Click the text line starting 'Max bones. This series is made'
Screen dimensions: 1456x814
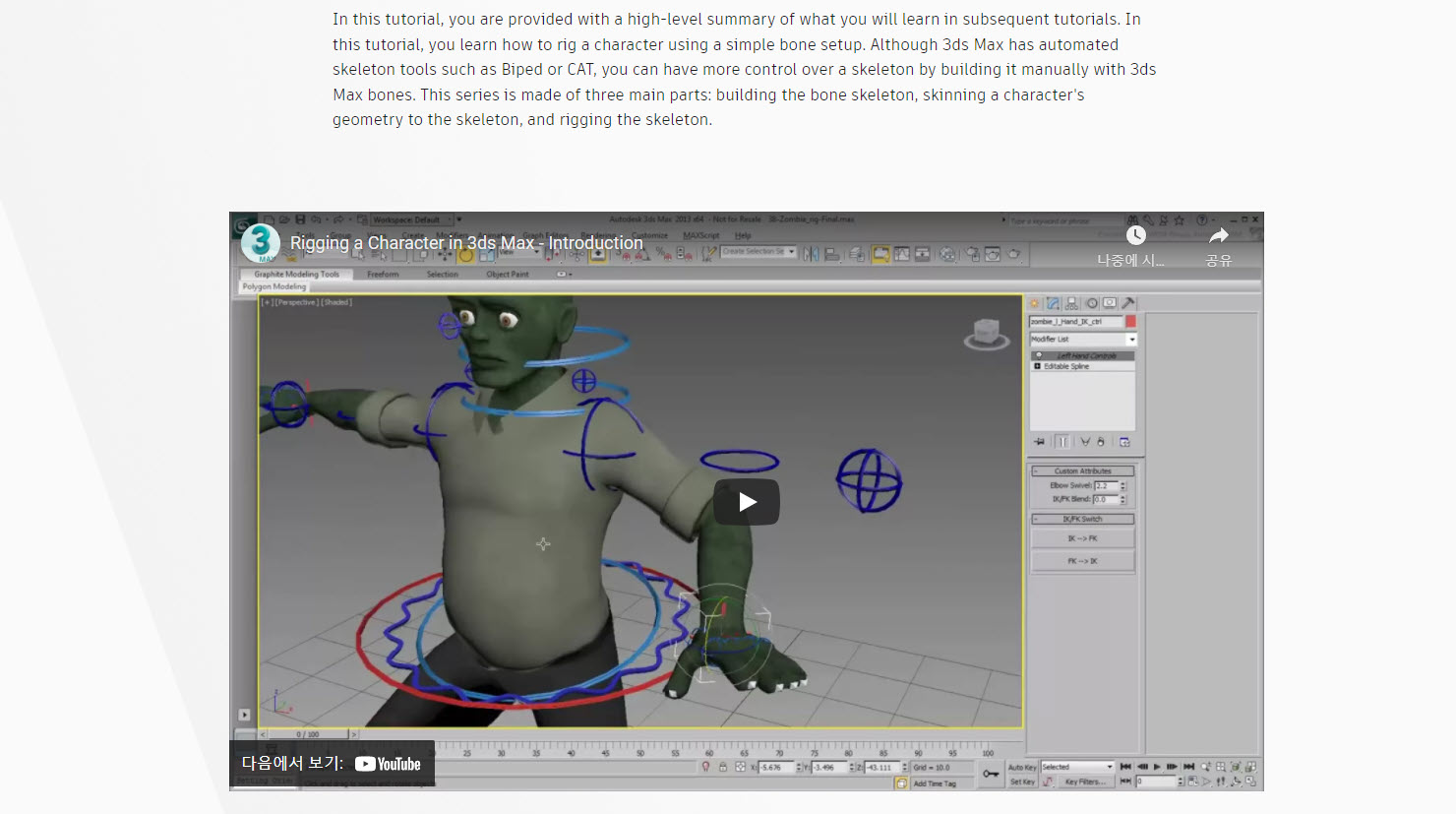[708, 94]
